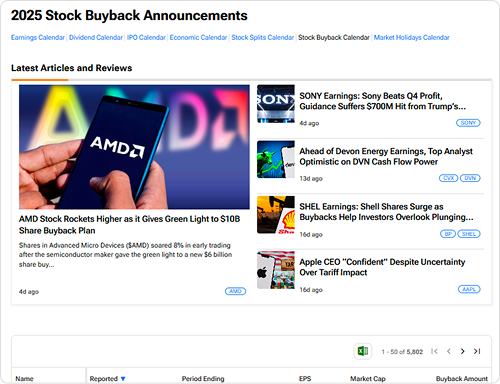Image resolution: width=500 pixels, height=384 pixels.
Task: Read Apple CEO Confident article
Action: [382, 267]
